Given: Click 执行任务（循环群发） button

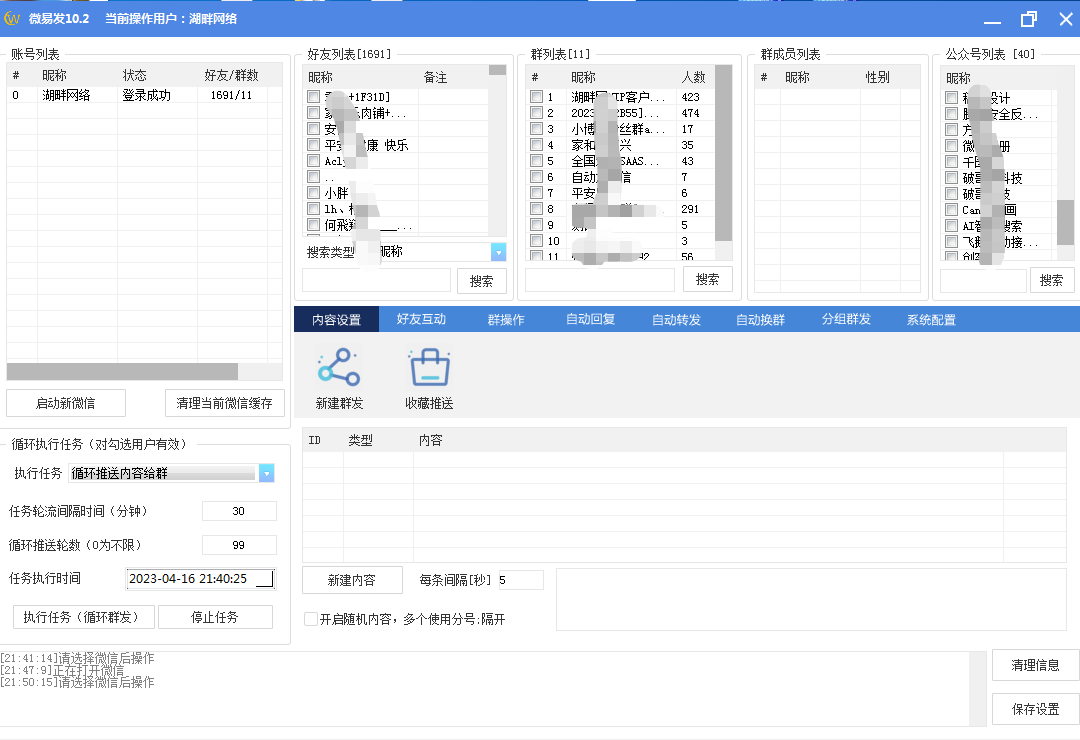Looking at the screenshot, I should (x=85, y=617).
